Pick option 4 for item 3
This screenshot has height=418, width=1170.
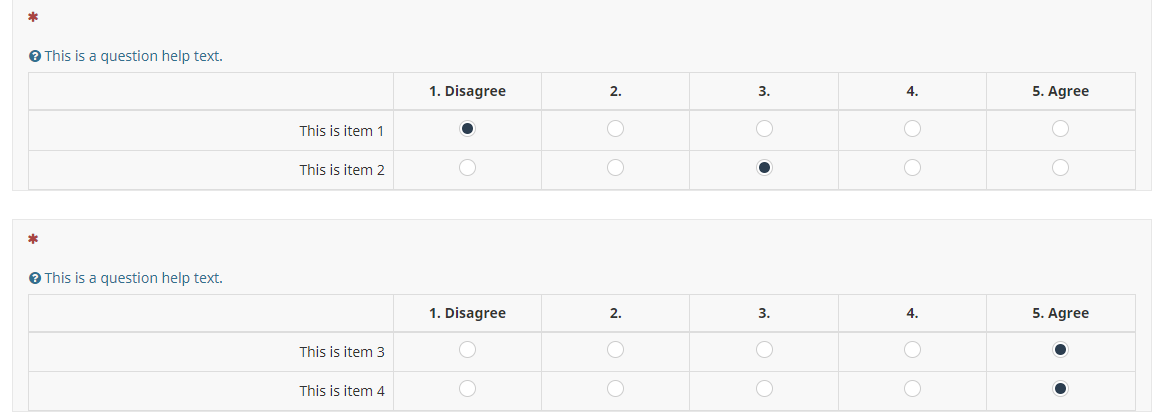point(912,350)
